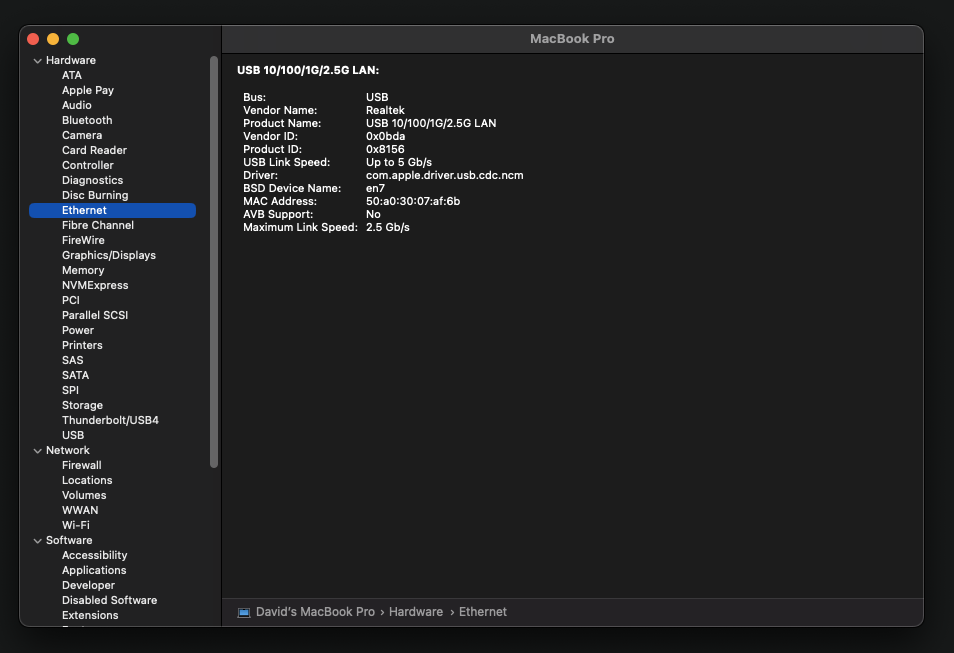Viewport: 954px width, 653px height.
Task: Open the PCI entry
Action: (x=71, y=301)
